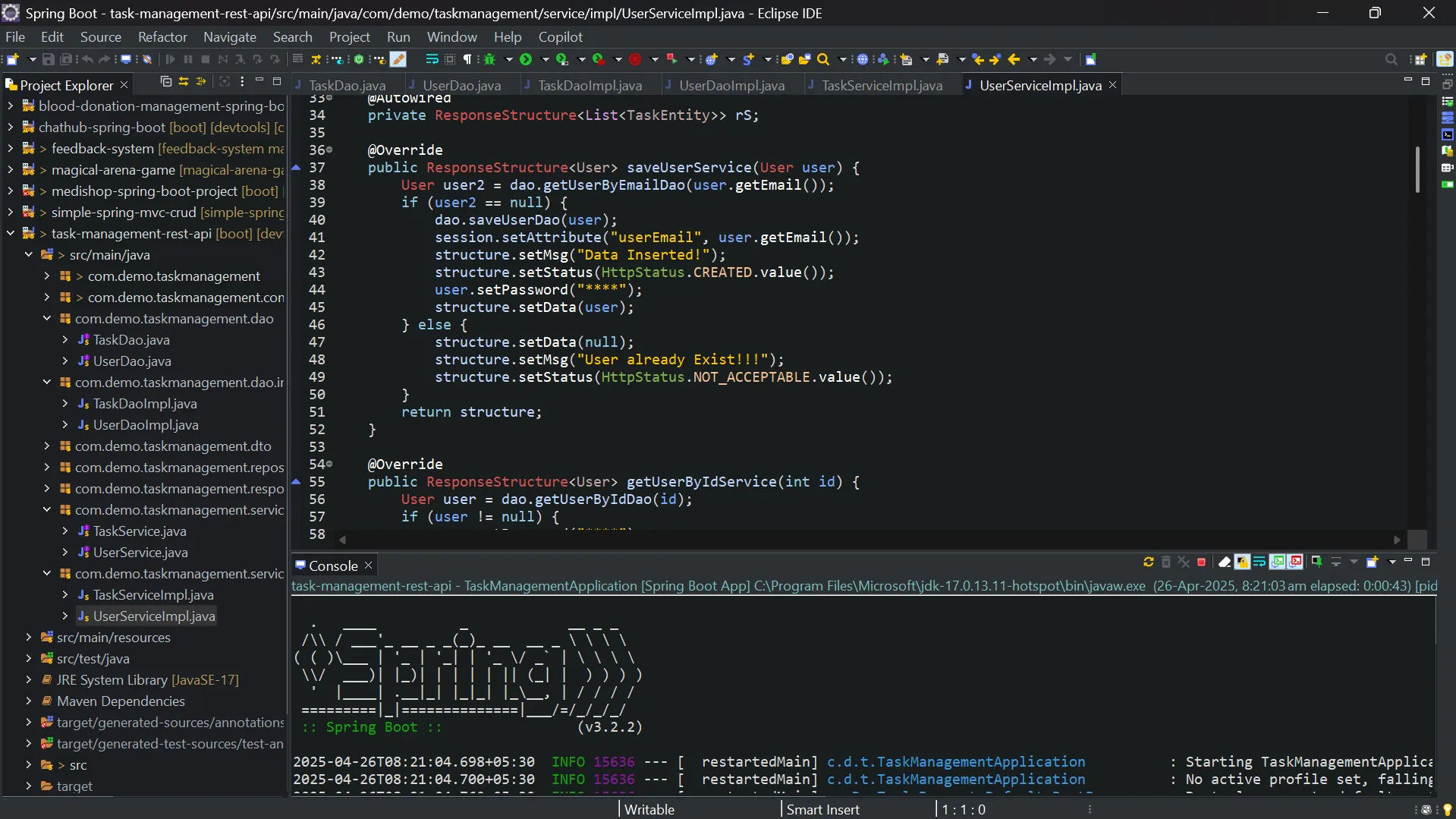The height and width of the screenshot is (819, 1456).
Task: Toggle Show Console on standard error change
Action: [x=1296, y=562]
